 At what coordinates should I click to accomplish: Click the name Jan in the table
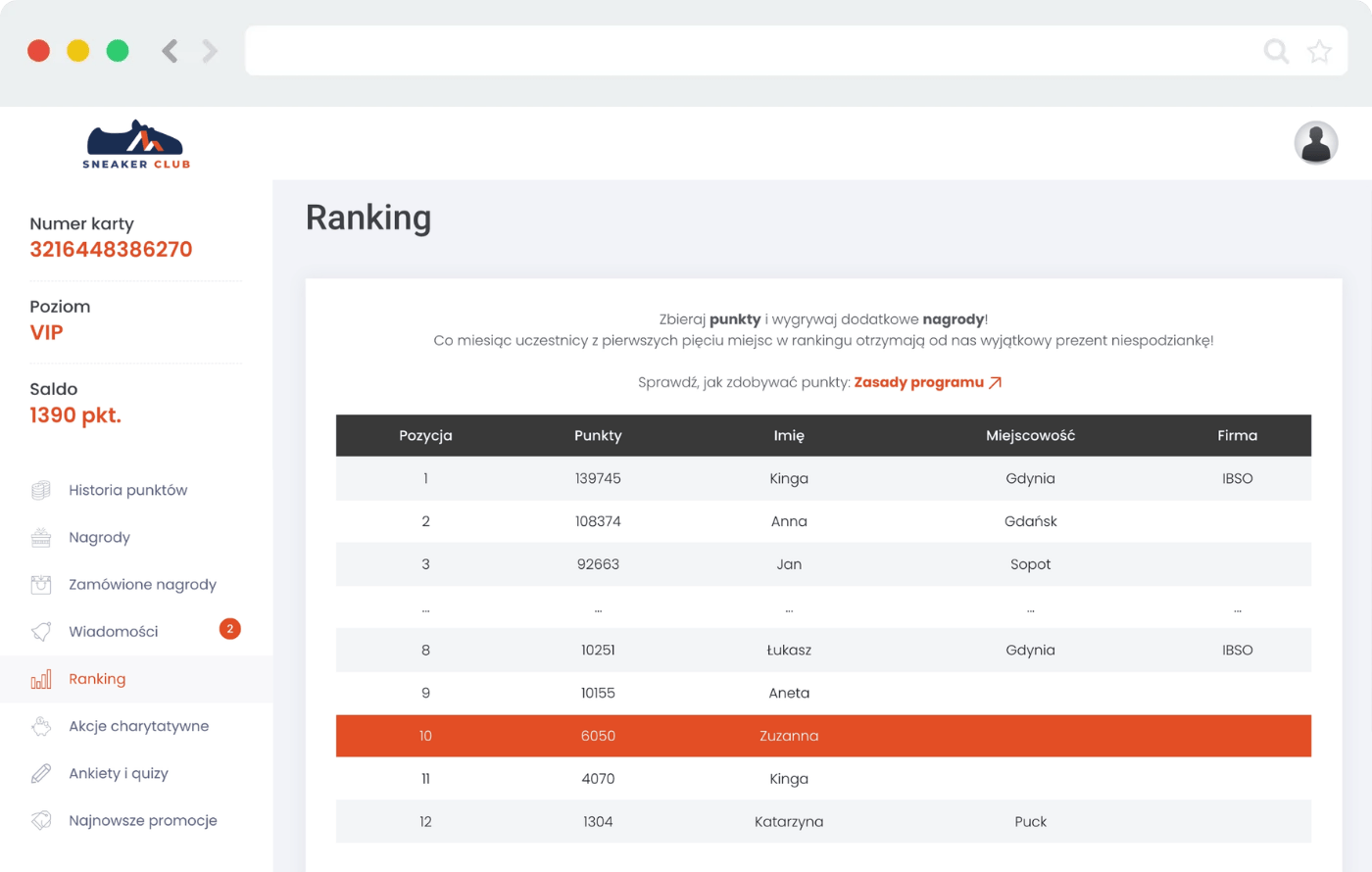(789, 564)
